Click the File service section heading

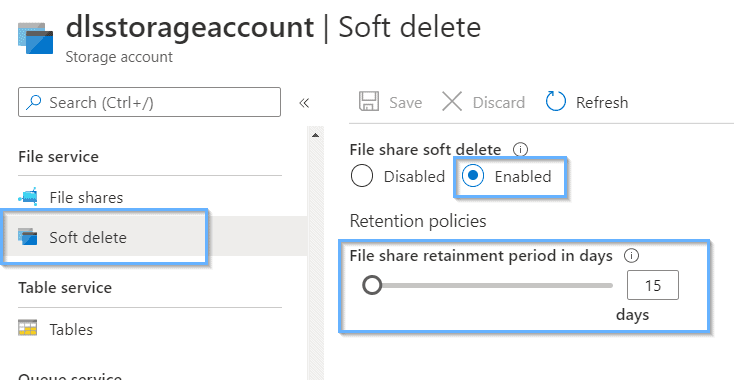click(59, 156)
